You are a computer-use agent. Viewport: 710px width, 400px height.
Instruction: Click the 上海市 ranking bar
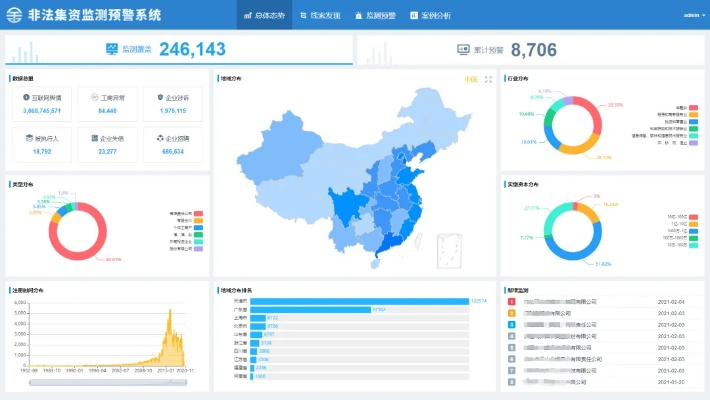(x=258, y=318)
